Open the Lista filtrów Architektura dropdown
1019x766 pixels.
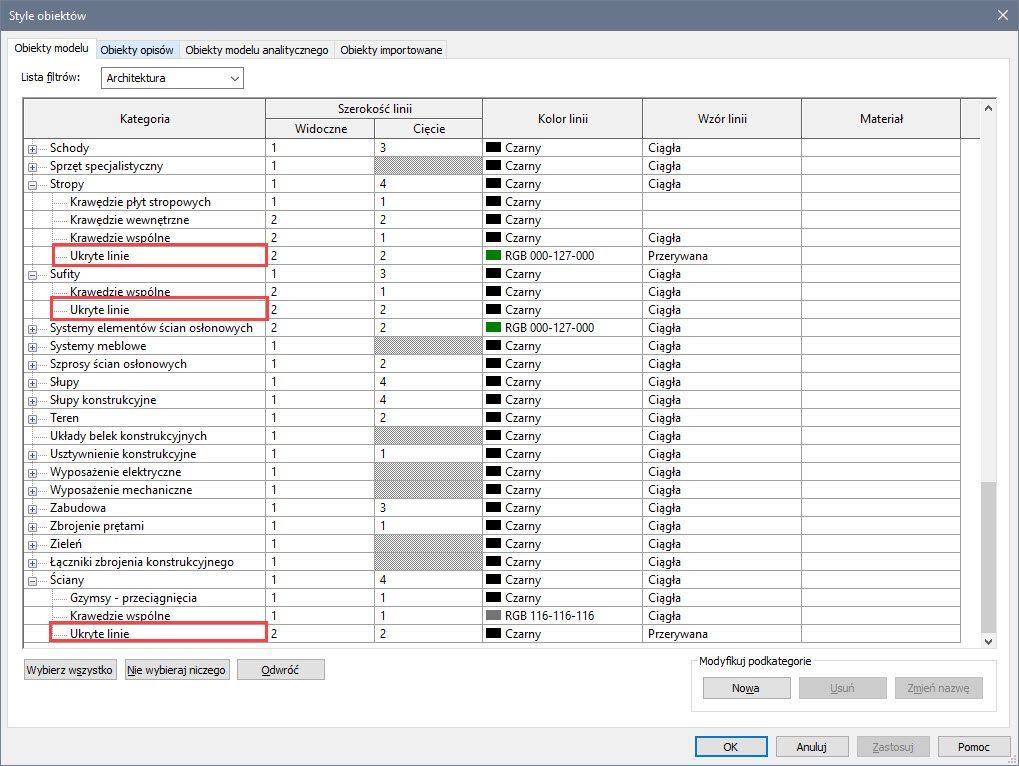(x=172, y=78)
